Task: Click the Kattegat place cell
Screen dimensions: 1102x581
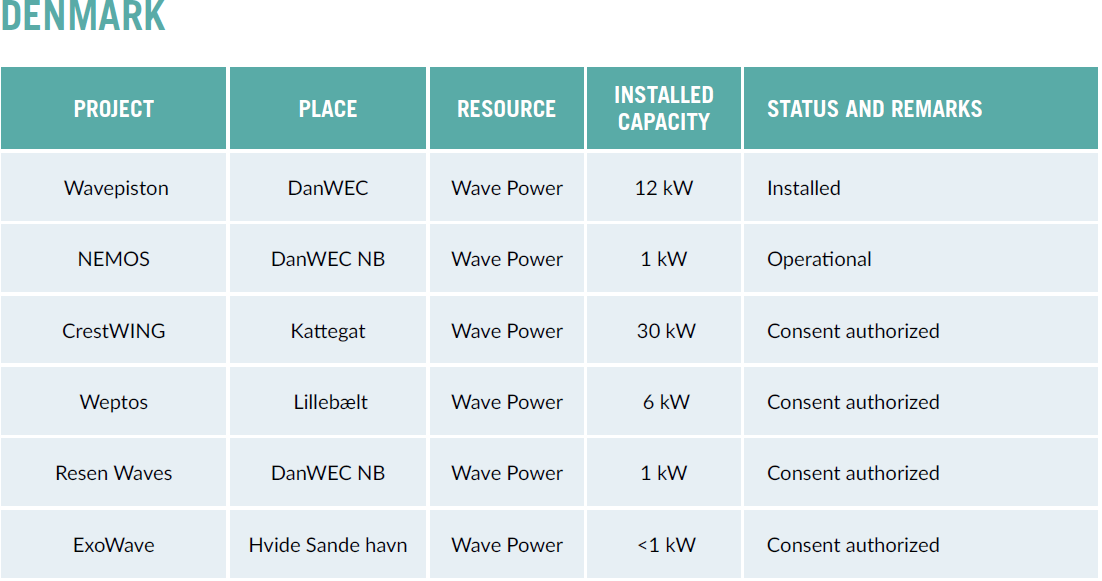Action: point(328,331)
